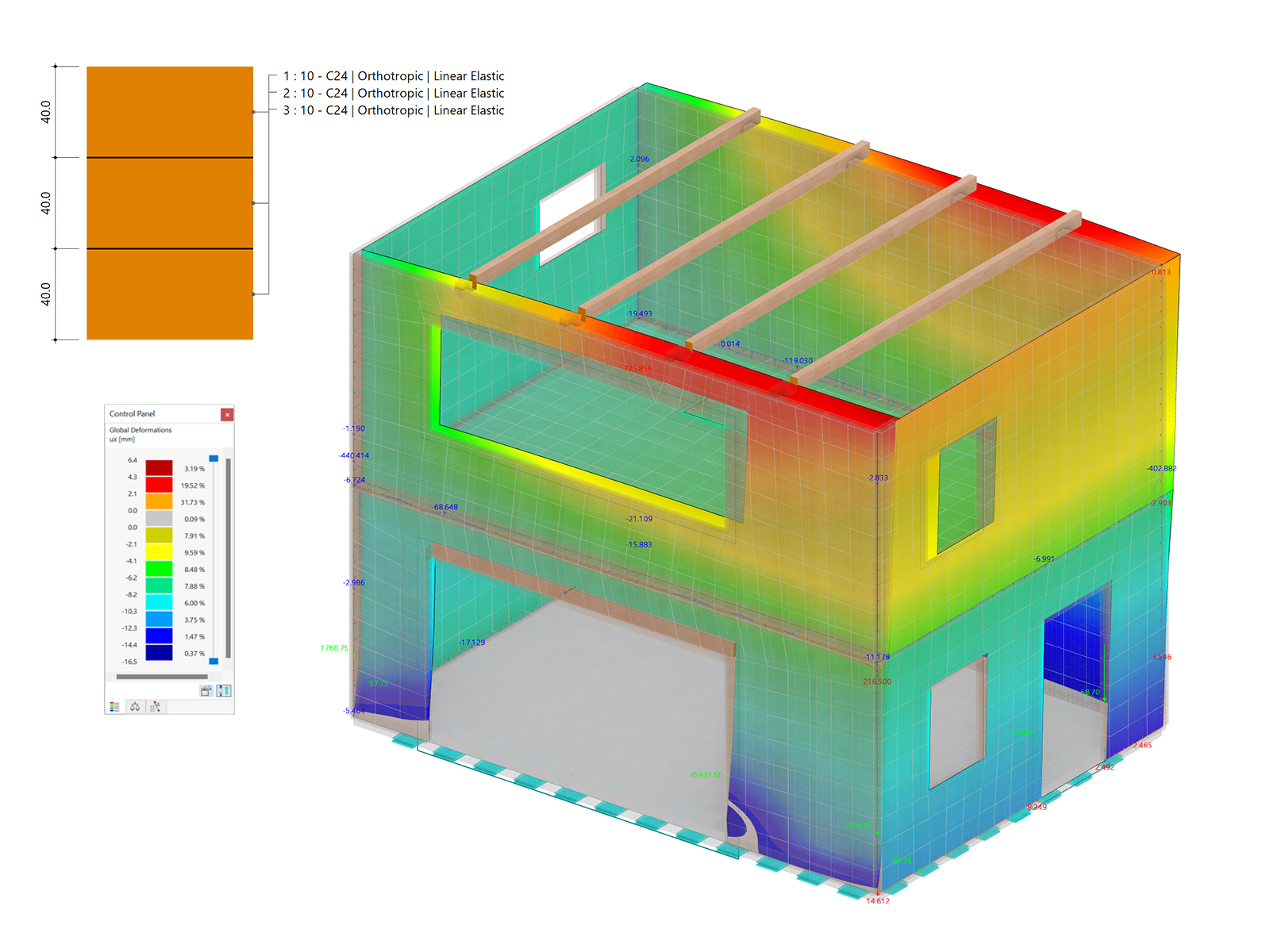The width and height of the screenshot is (1270, 952).
Task: Select the color scale legend tab icon
Action: pos(114,706)
